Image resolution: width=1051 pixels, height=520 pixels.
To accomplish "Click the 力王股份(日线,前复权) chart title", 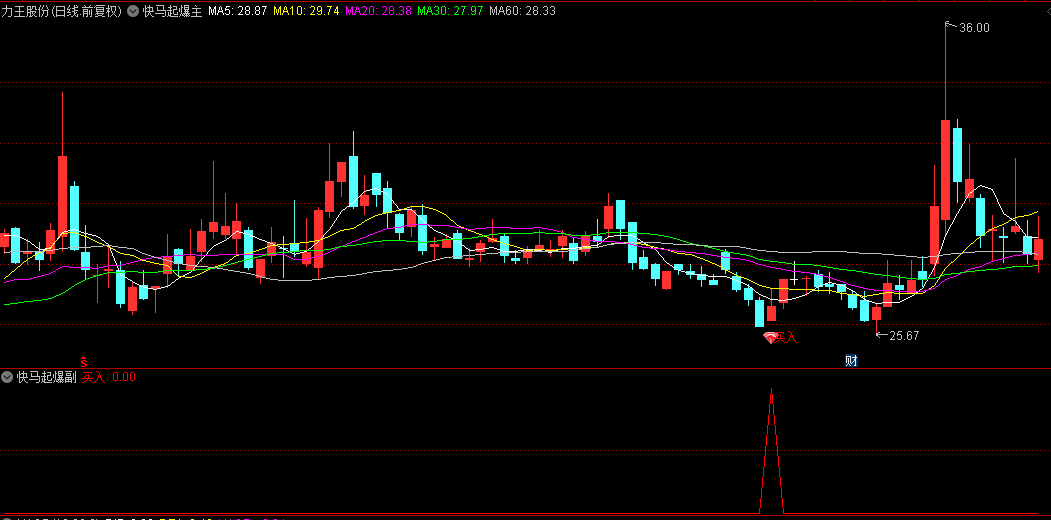I will (x=62, y=11).
